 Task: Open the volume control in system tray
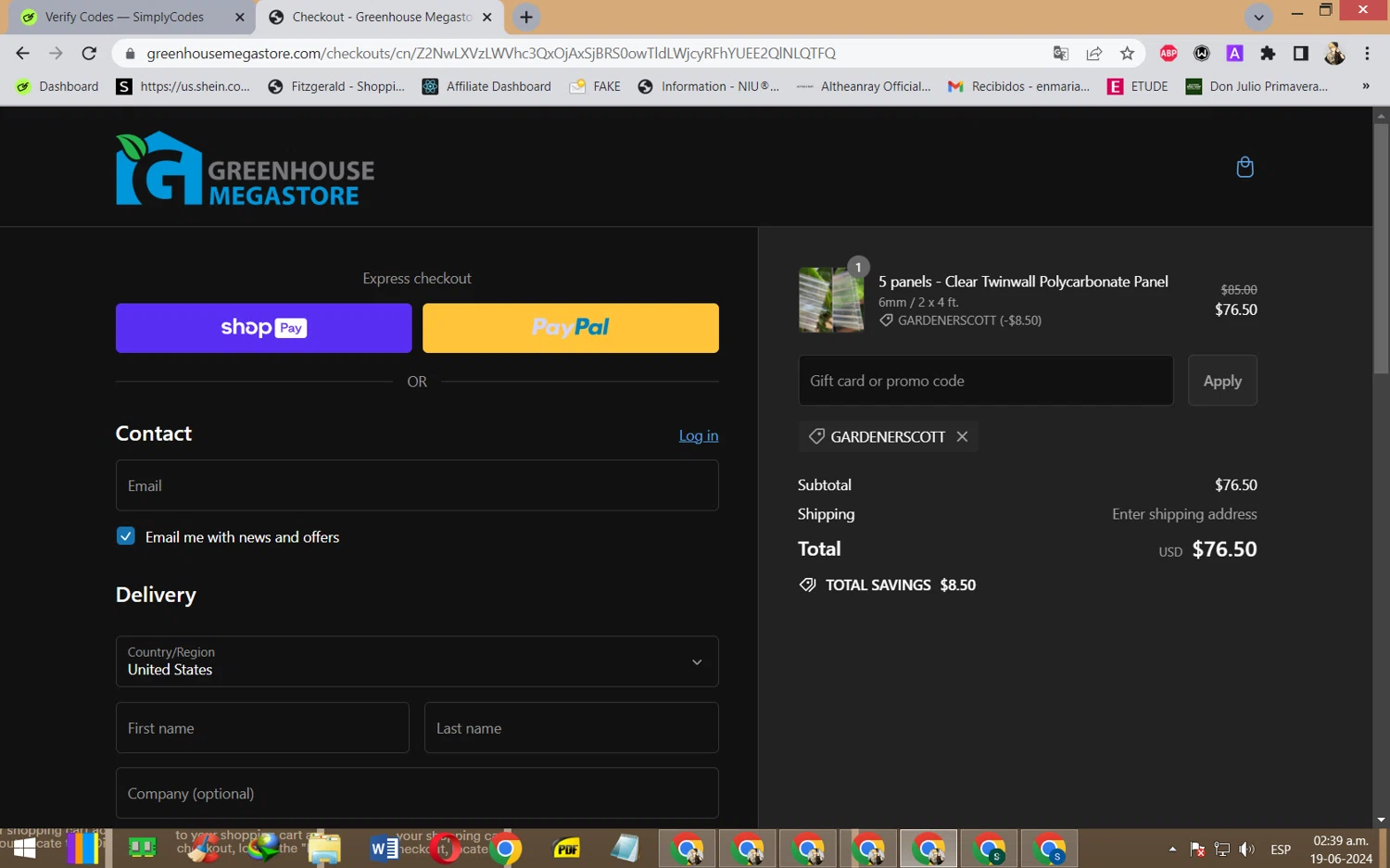tap(1247, 849)
